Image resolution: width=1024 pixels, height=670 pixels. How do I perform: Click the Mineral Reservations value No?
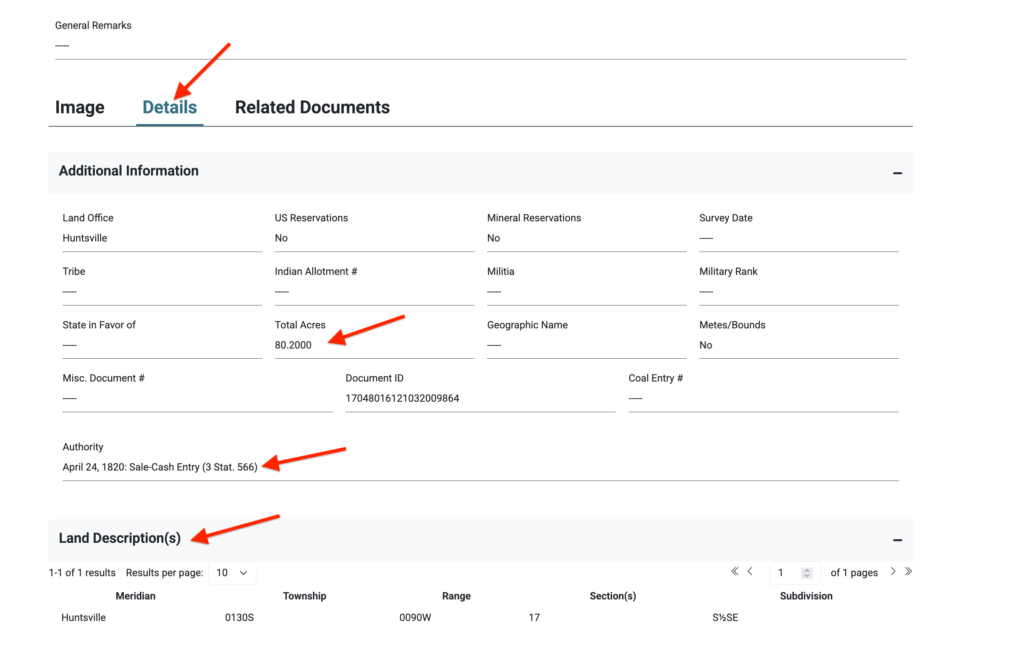click(494, 238)
